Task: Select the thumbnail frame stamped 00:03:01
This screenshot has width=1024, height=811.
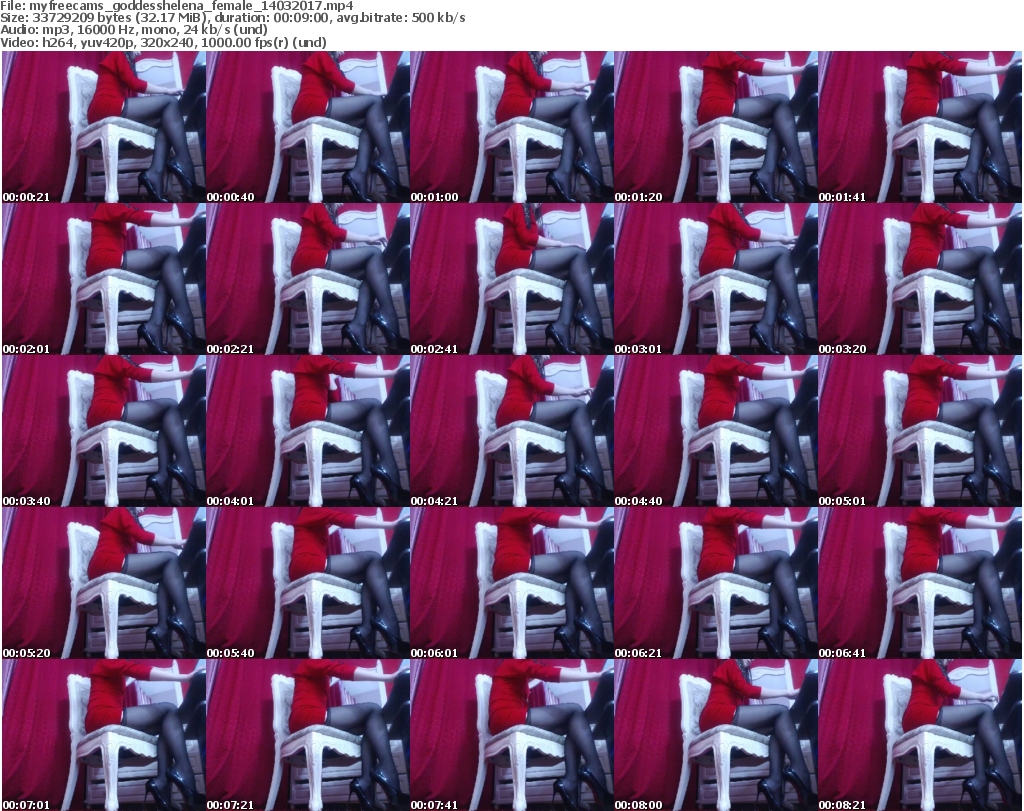Action: 715,279
